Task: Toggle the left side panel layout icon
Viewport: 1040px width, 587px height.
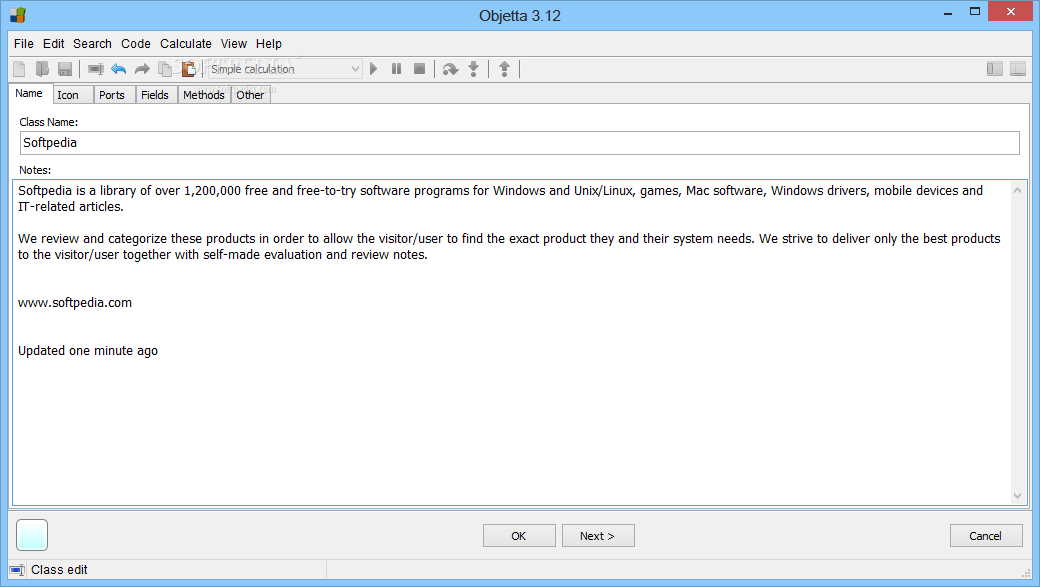Action: (x=994, y=69)
